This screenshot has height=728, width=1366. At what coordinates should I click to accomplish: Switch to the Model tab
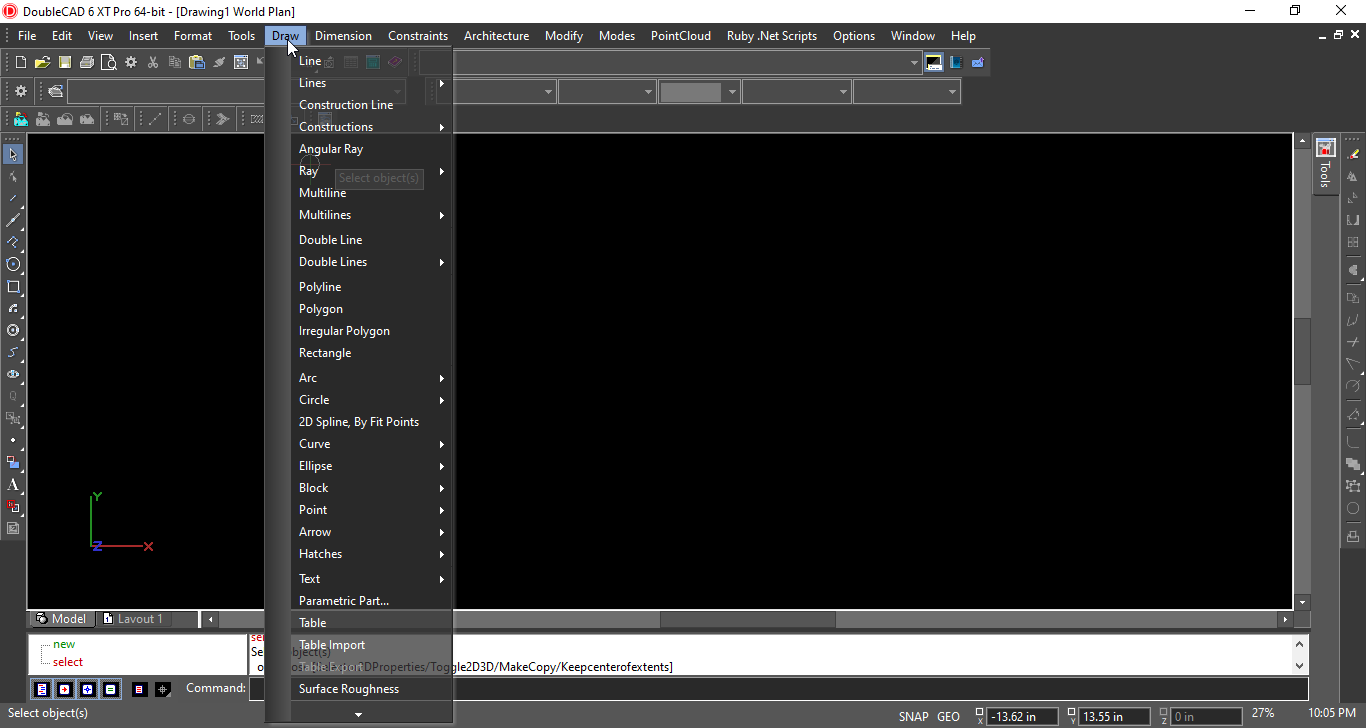pyautogui.click(x=61, y=619)
